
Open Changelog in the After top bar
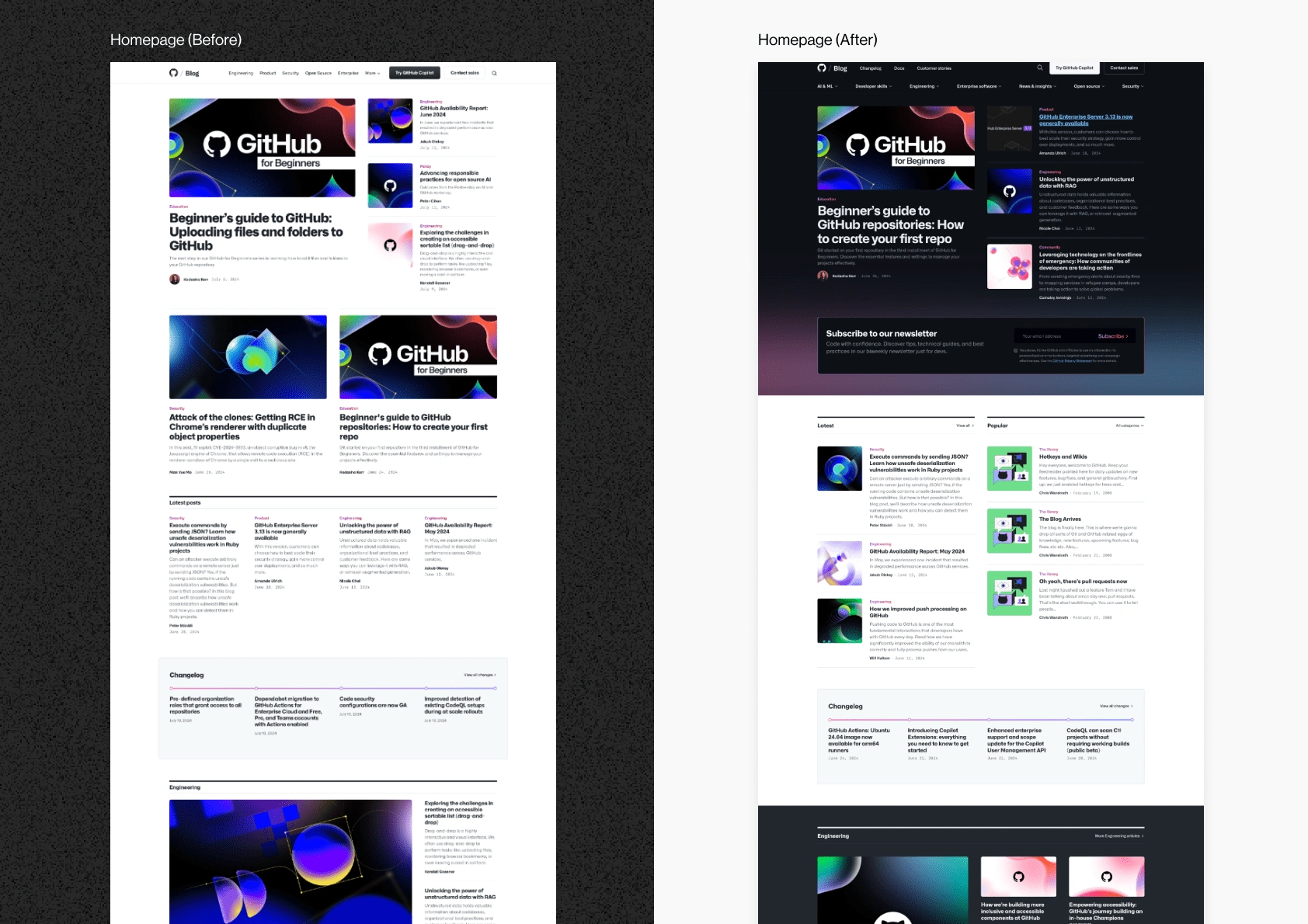(x=870, y=68)
